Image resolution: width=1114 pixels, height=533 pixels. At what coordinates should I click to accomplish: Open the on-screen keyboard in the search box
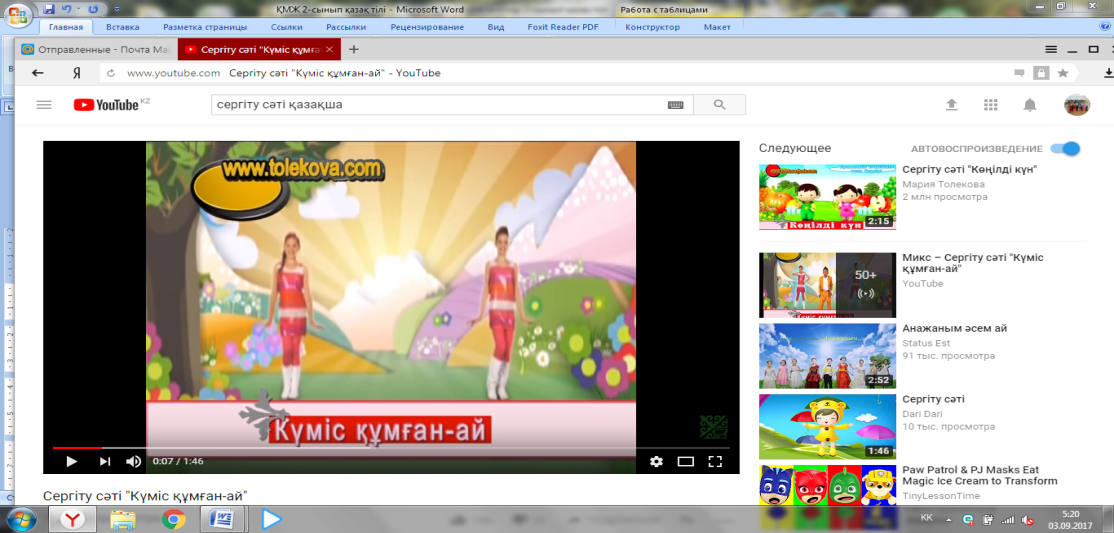click(675, 105)
